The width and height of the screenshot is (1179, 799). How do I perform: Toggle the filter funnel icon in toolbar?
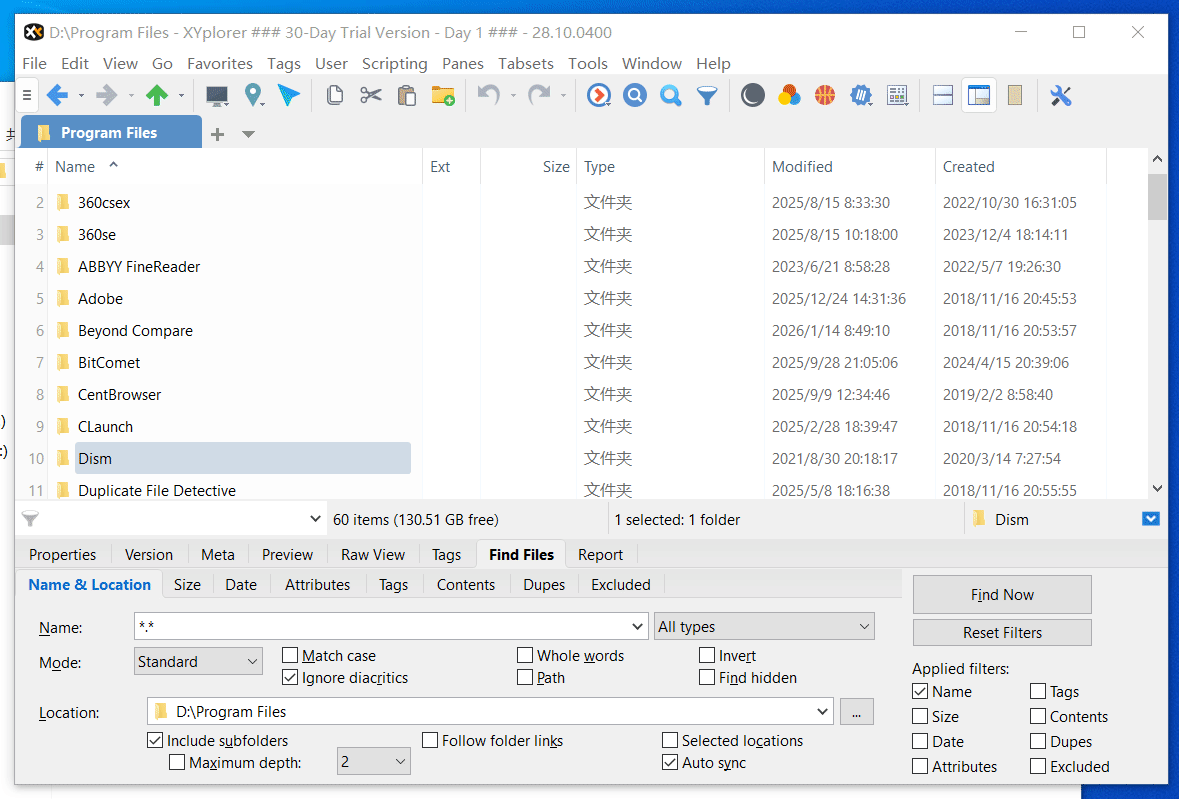[x=707, y=96]
